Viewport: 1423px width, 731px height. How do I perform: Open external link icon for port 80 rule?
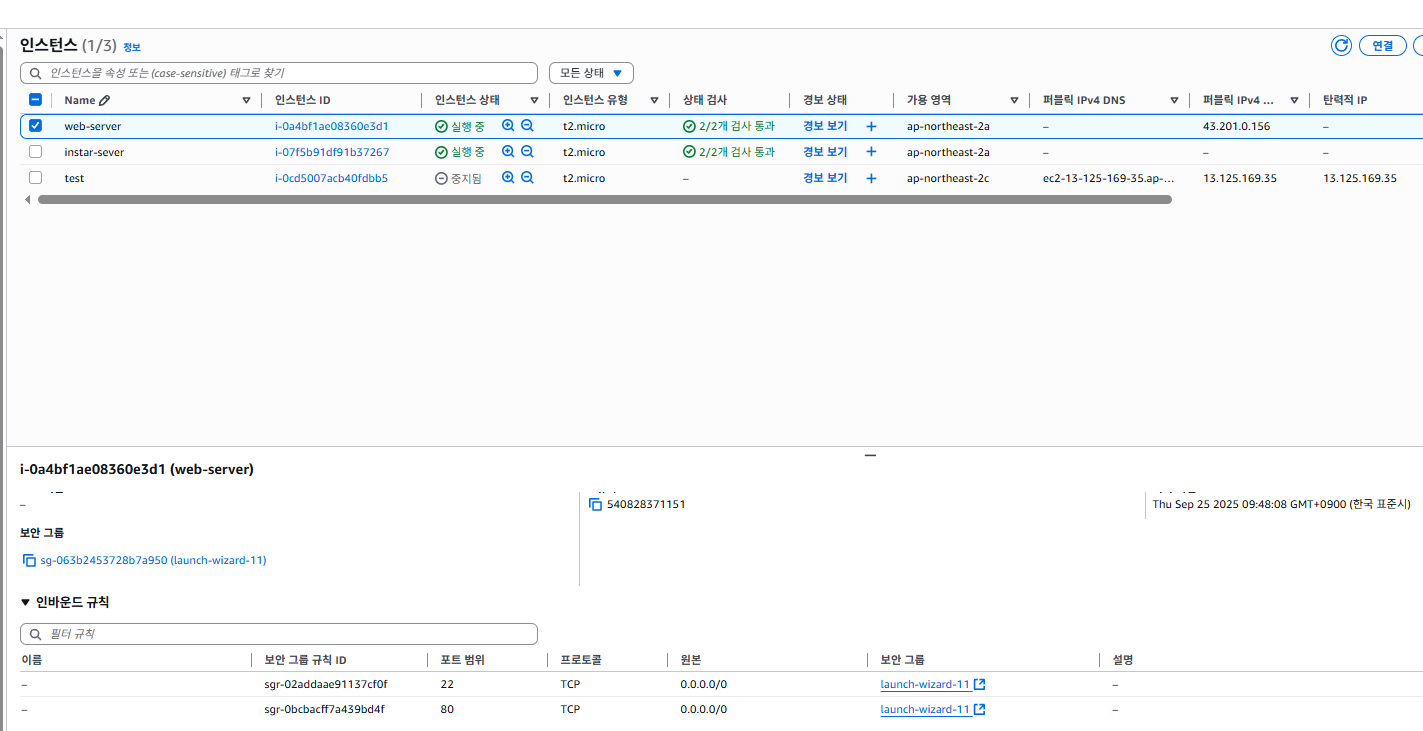click(980, 709)
